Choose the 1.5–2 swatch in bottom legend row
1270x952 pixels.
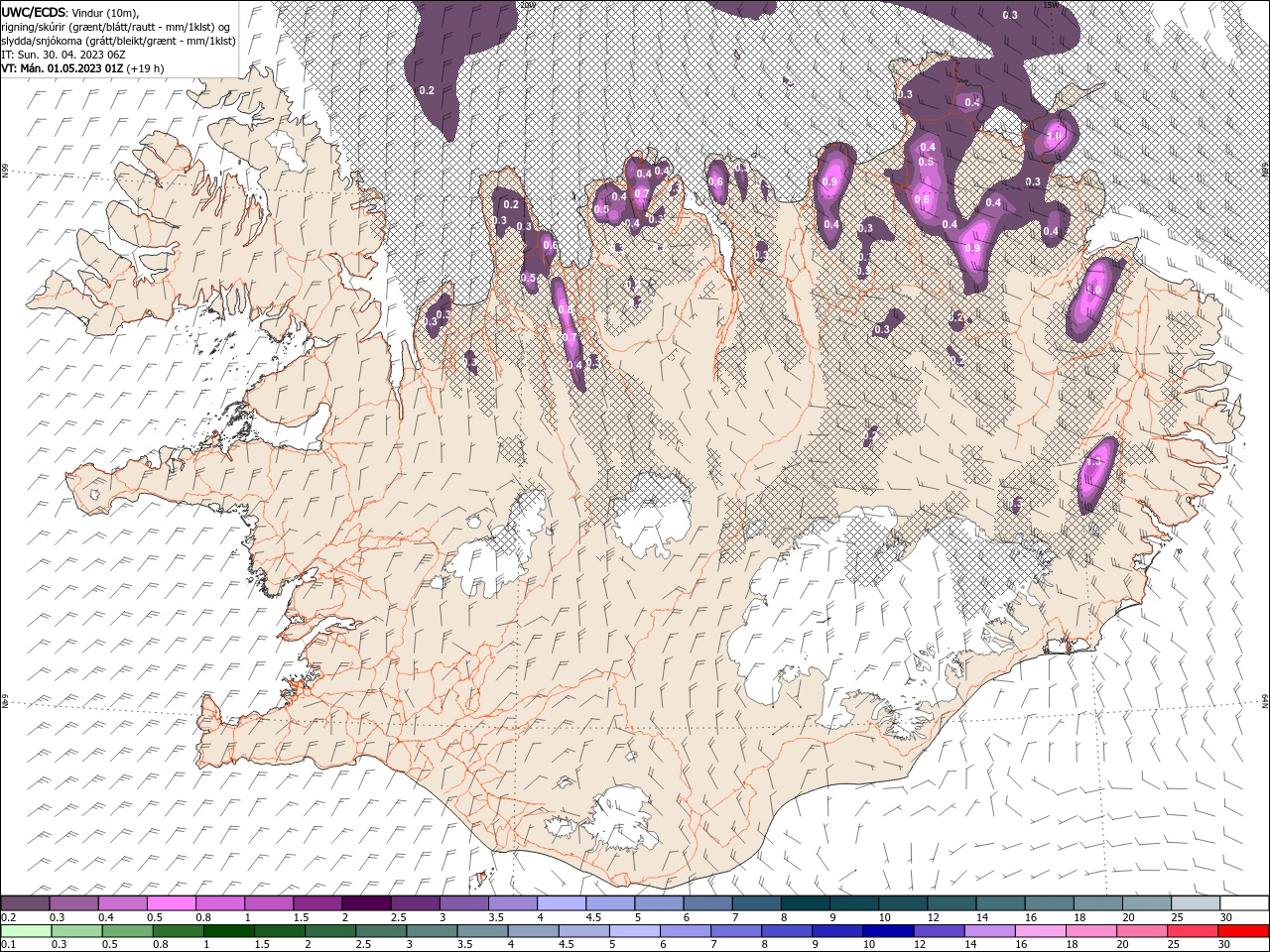[279, 930]
